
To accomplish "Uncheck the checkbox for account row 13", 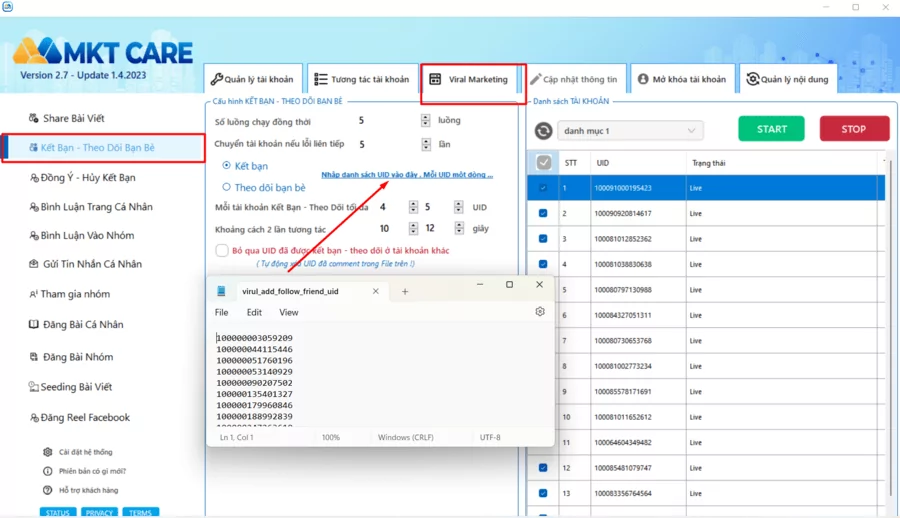I will tap(543, 493).
